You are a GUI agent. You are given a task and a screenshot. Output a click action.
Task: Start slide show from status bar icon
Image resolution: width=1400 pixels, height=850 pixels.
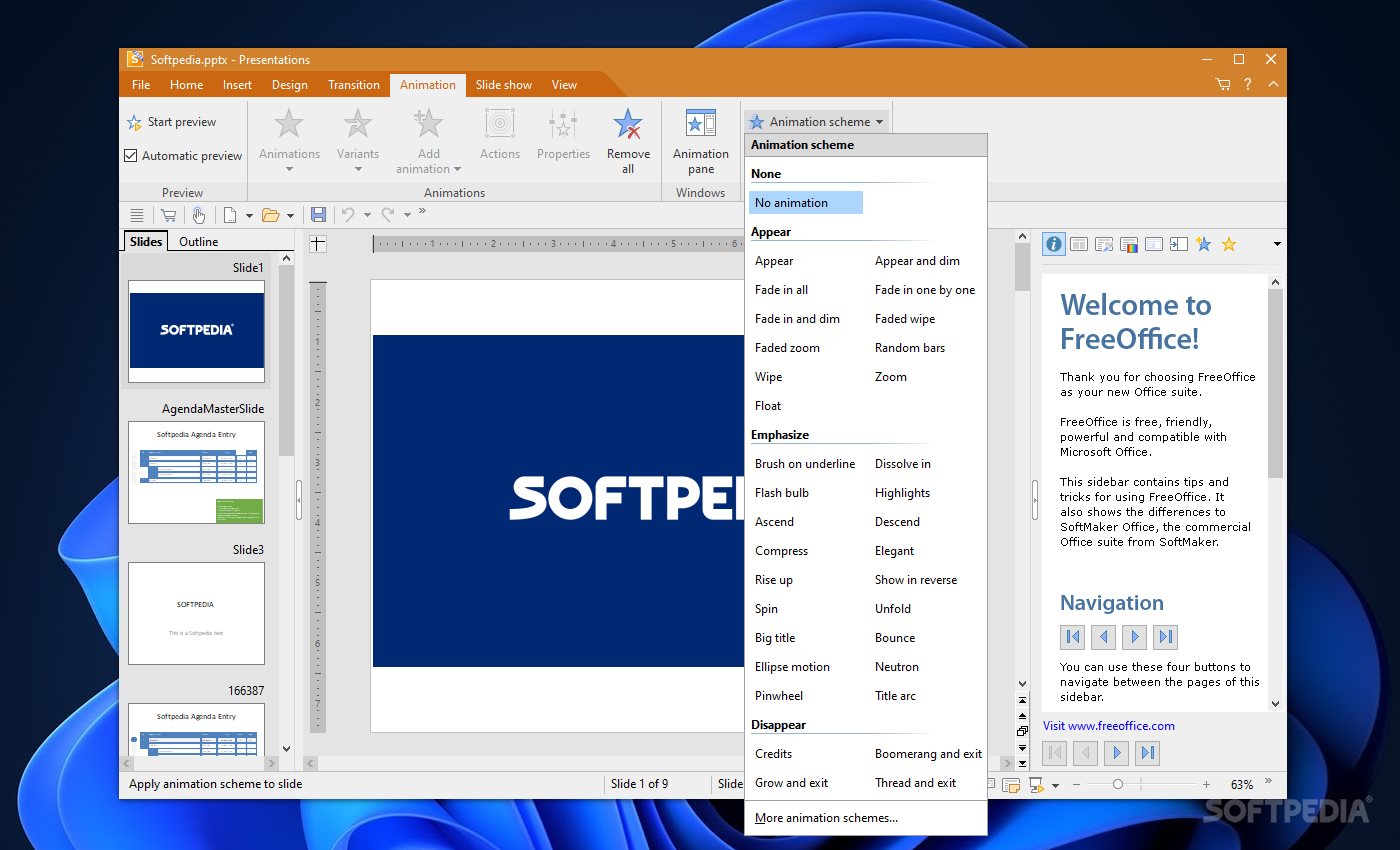click(1036, 785)
